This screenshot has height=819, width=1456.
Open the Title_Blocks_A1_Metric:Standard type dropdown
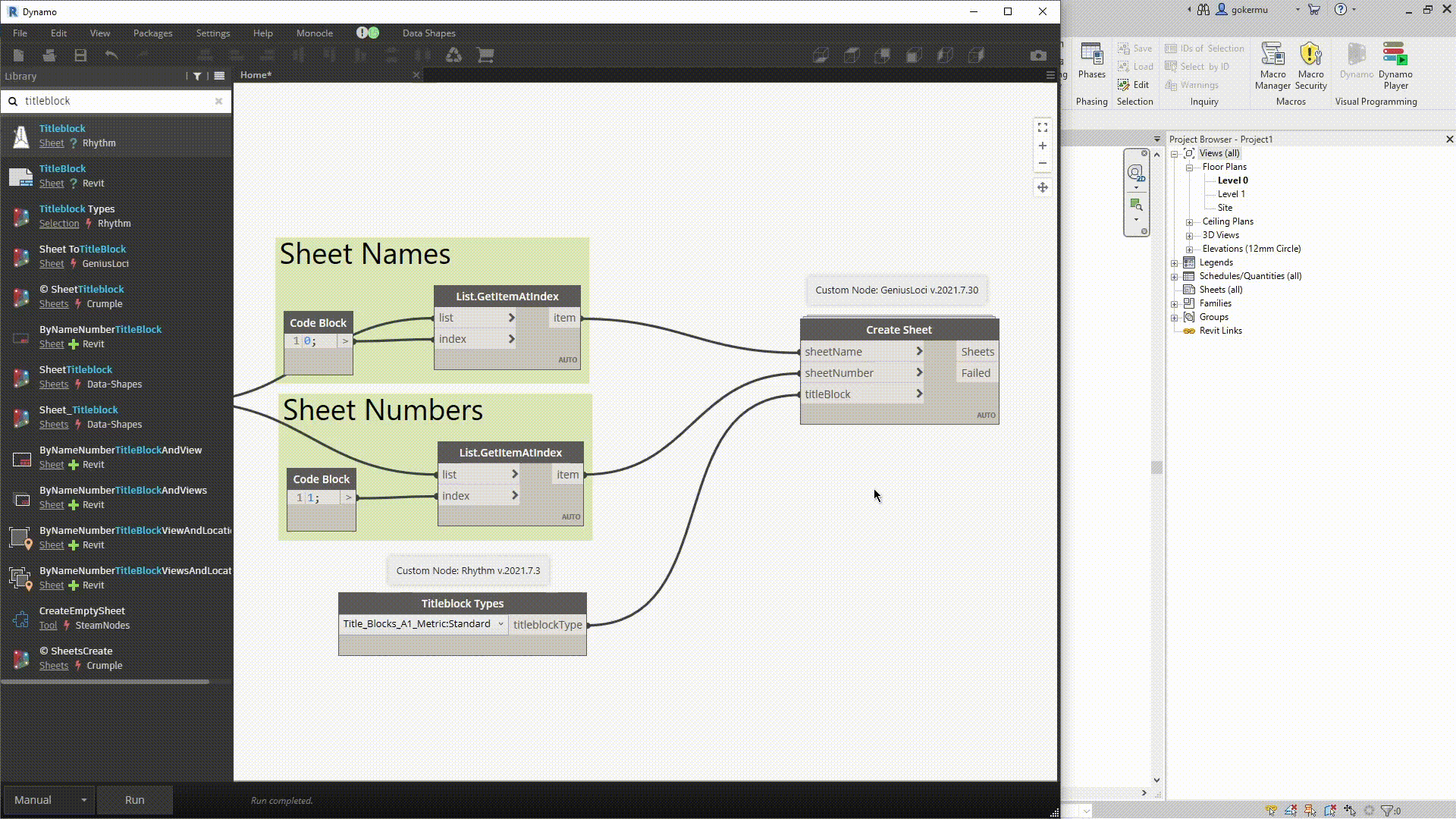(x=500, y=624)
